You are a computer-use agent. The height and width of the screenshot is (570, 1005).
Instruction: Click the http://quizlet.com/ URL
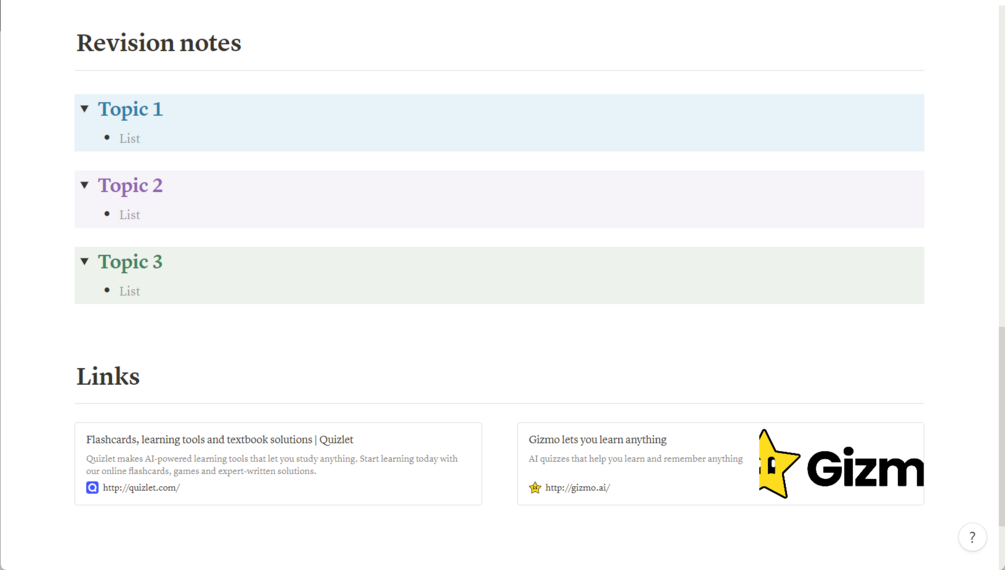[141, 488]
